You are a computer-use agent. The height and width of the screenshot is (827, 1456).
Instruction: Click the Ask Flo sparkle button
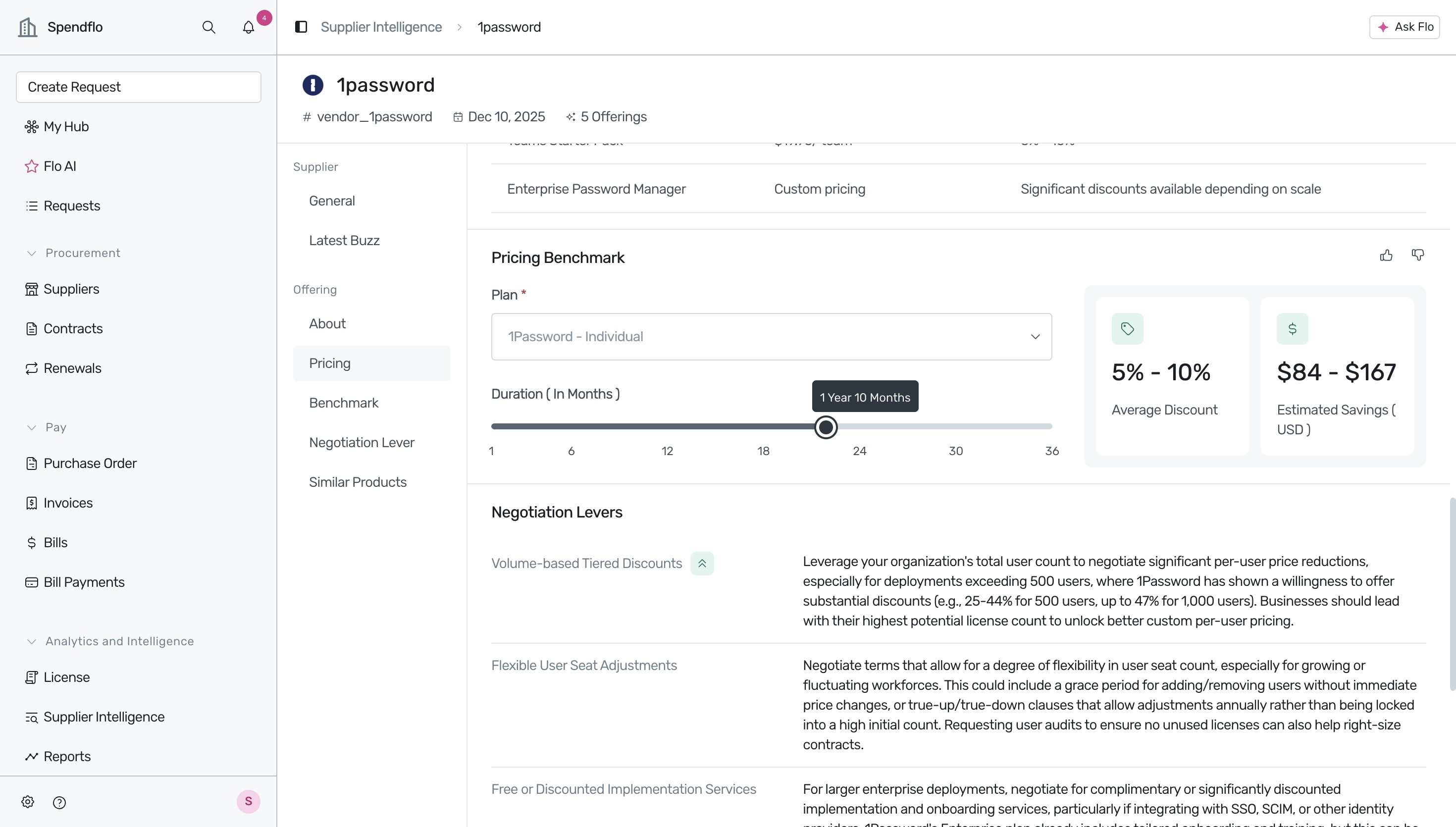click(1404, 27)
